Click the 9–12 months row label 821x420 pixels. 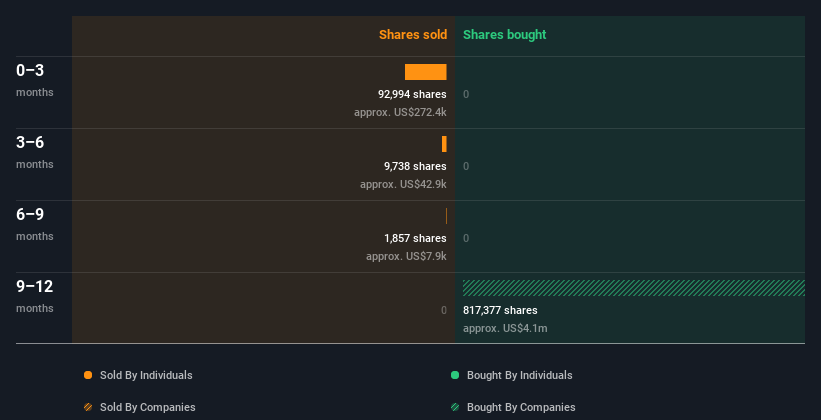35,296
